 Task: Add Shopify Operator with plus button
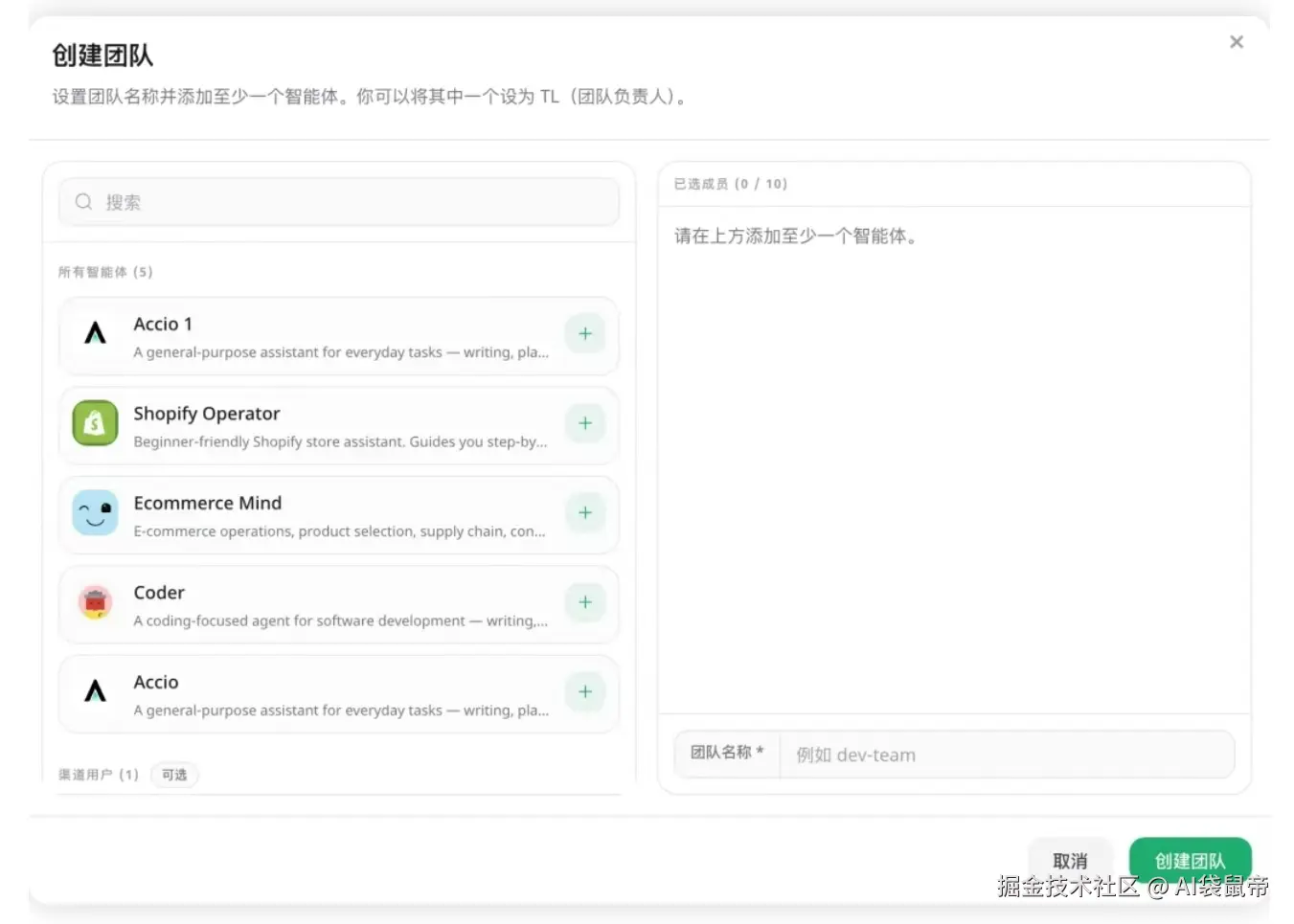coord(585,423)
